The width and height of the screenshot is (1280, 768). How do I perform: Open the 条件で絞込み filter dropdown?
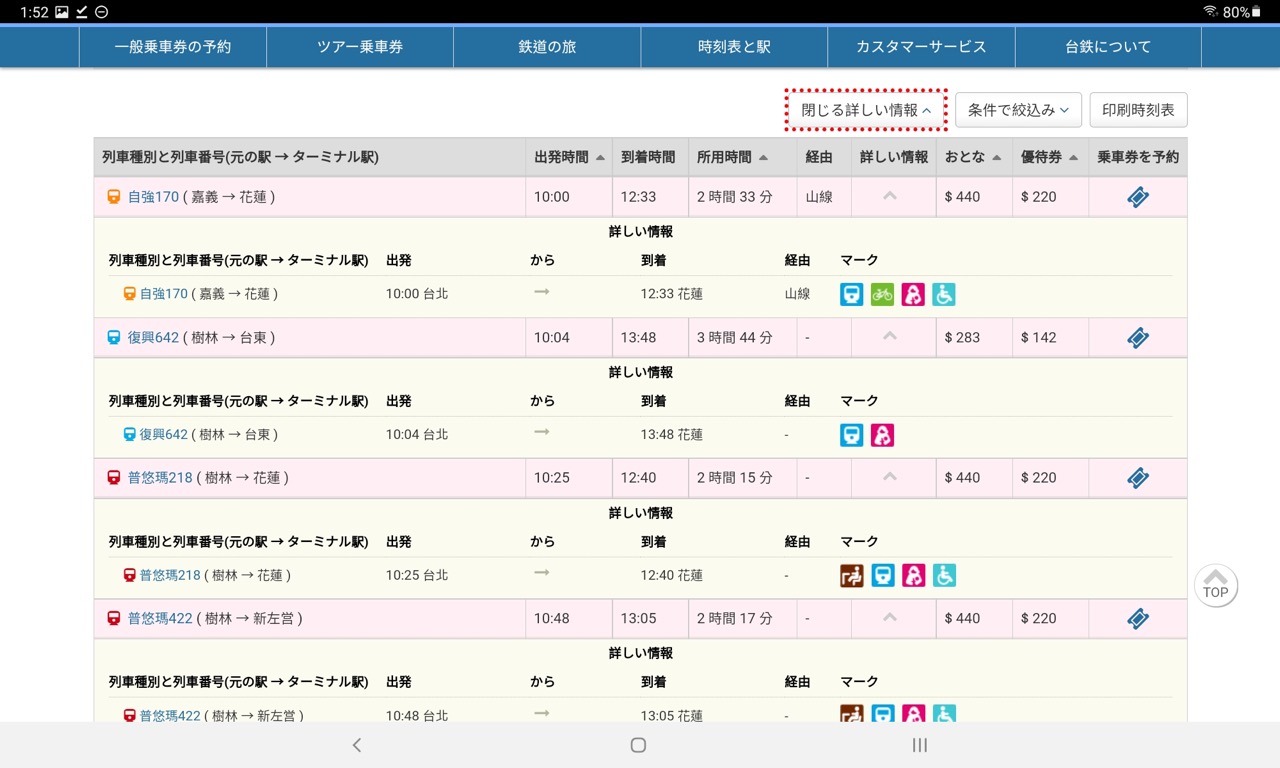[x=1018, y=110]
